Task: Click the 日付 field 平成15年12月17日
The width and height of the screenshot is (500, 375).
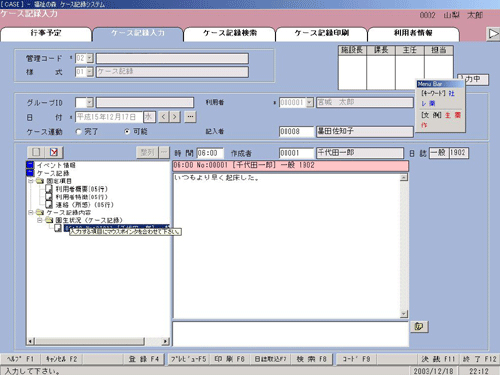Action: click(109, 117)
